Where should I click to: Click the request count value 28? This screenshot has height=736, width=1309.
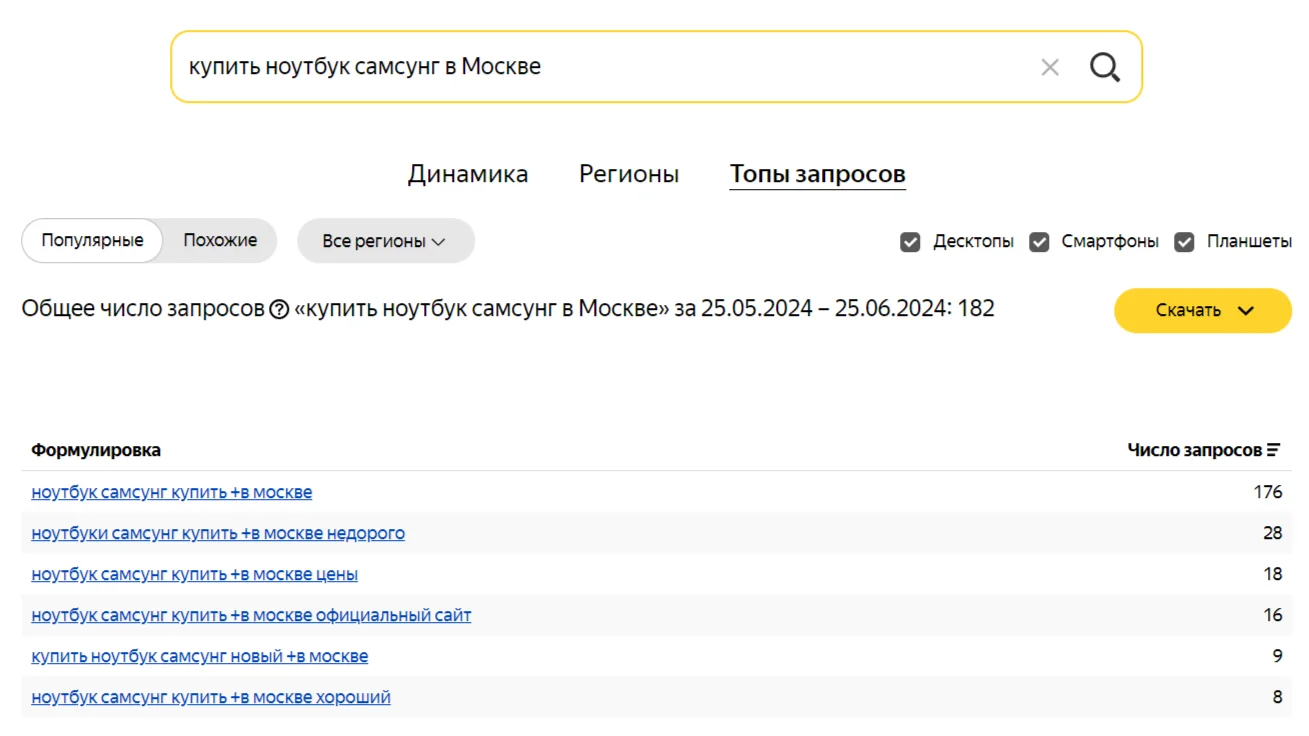(x=1272, y=533)
